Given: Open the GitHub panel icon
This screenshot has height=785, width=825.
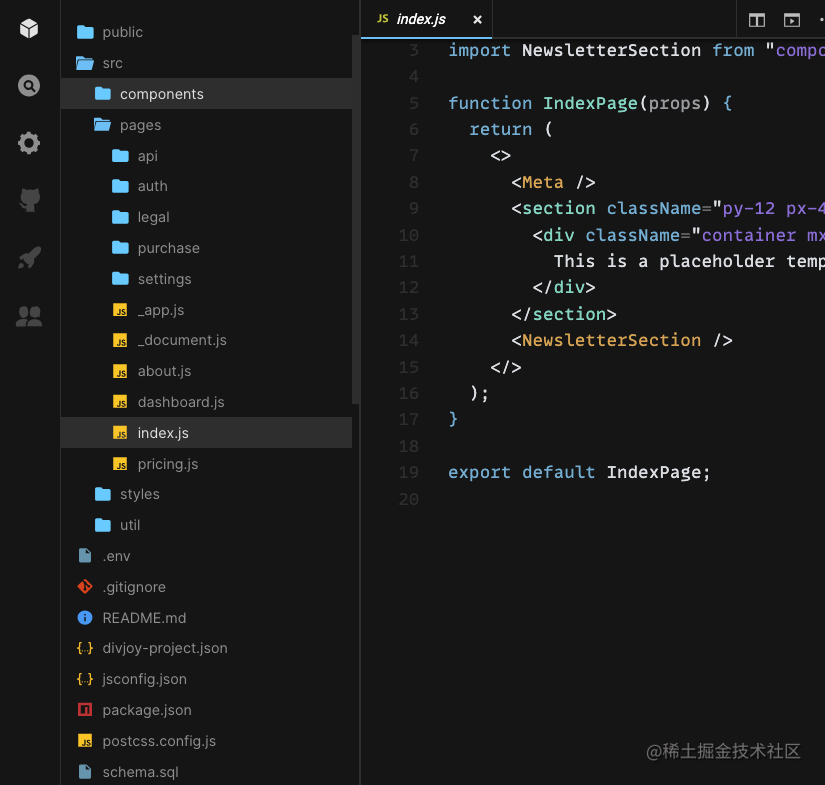Looking at the screenshot, I should (x=29, y=200).
